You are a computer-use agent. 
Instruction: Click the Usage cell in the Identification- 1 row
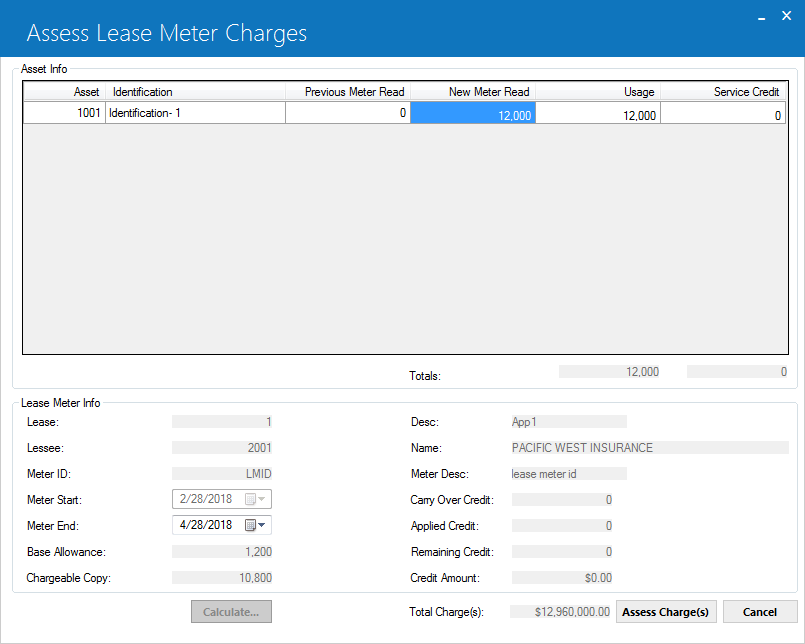(598, 113)
